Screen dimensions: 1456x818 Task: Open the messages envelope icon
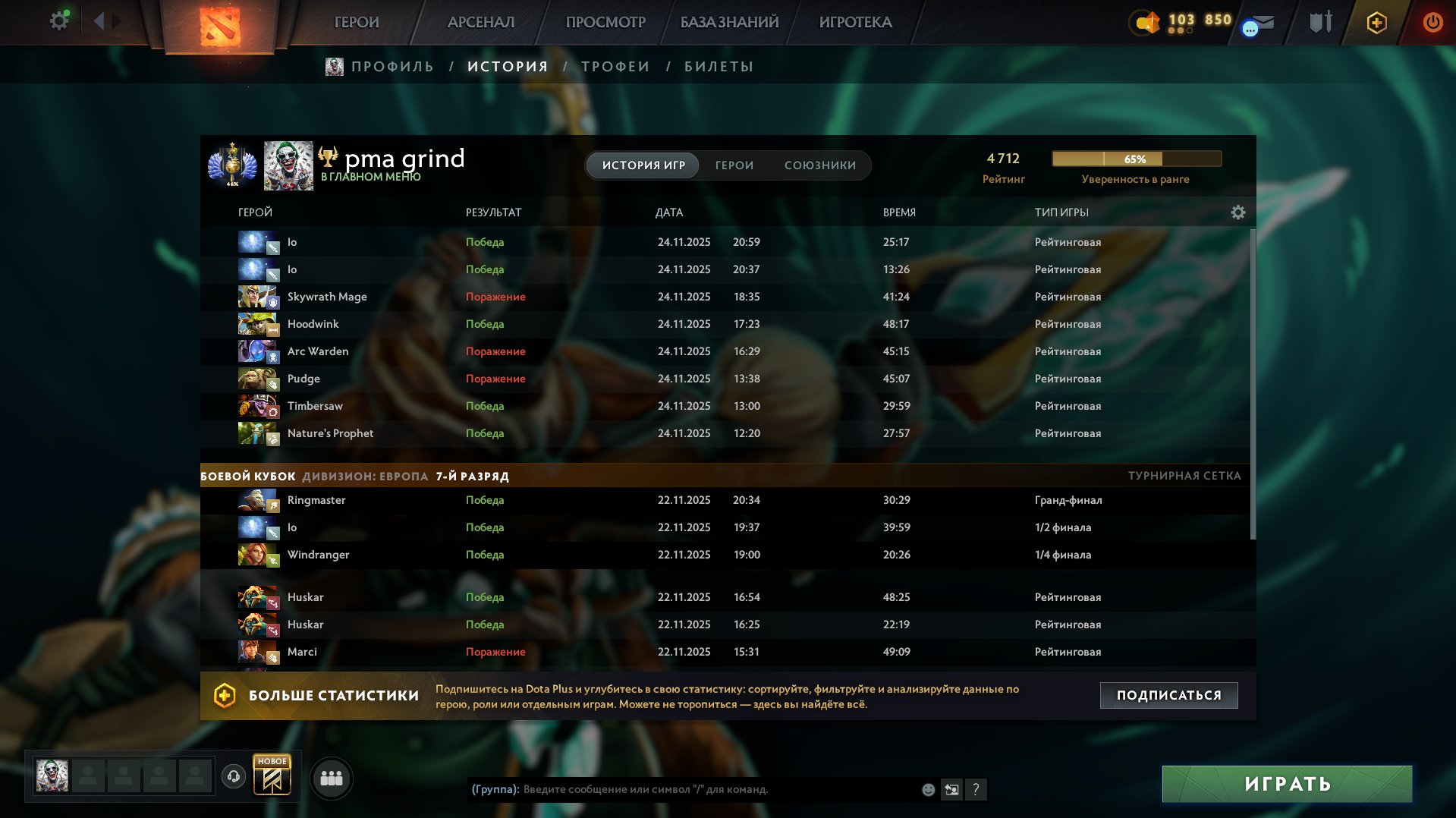[x=1259, y=22]
